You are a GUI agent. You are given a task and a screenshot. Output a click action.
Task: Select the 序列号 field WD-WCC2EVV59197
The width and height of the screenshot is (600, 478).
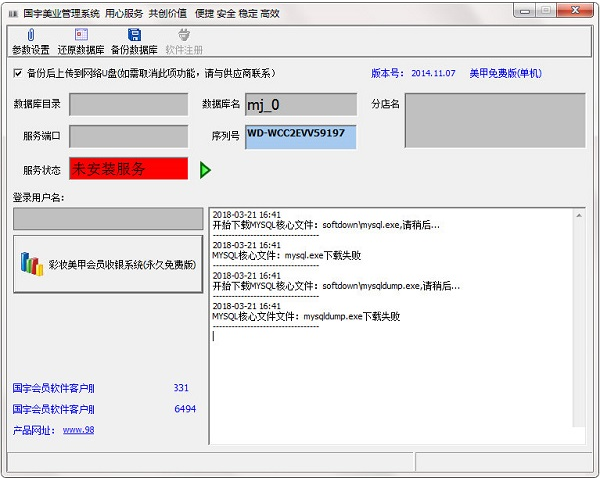(x=301, y=137)
